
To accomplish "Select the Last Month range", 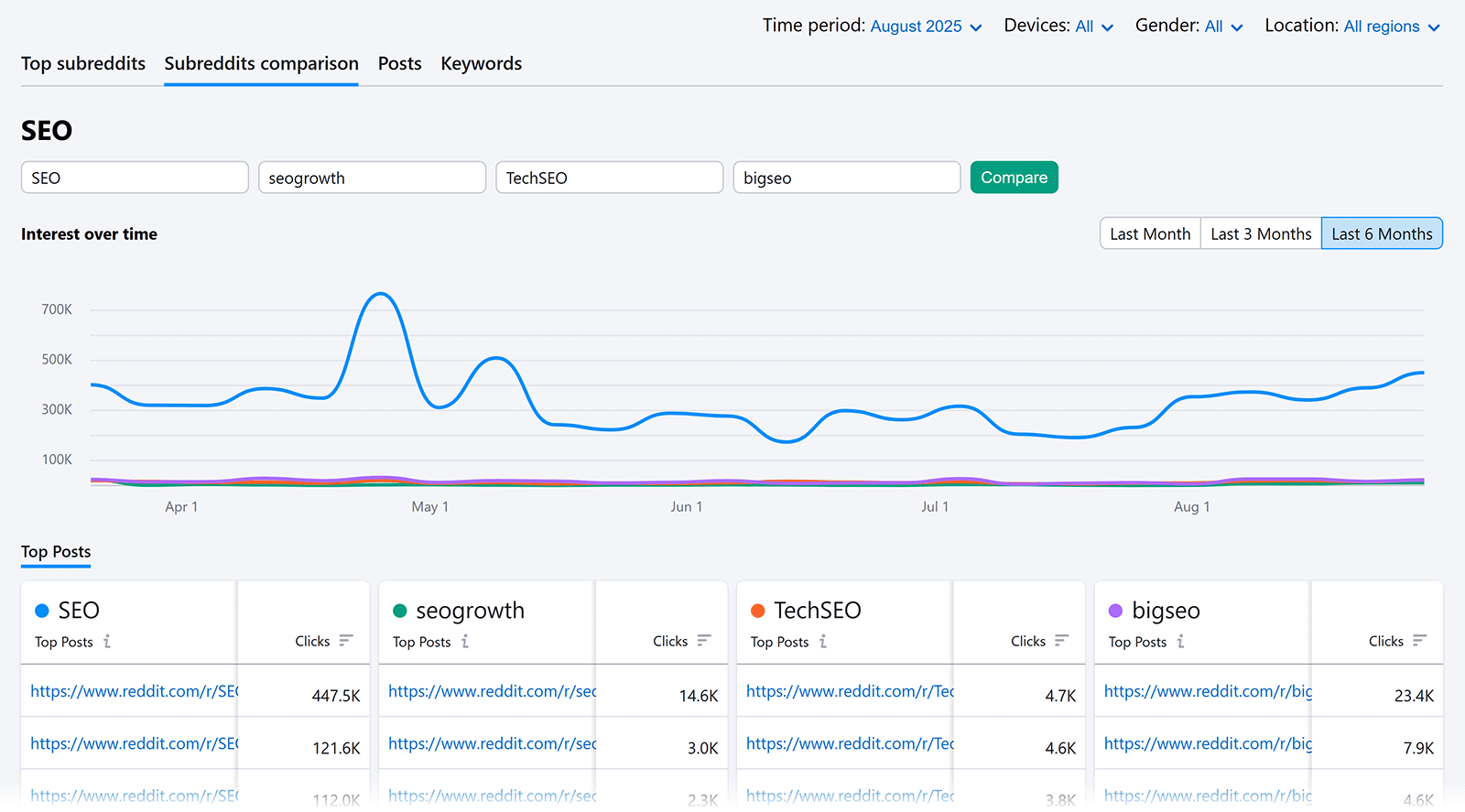I will [x=1150, y=234].
